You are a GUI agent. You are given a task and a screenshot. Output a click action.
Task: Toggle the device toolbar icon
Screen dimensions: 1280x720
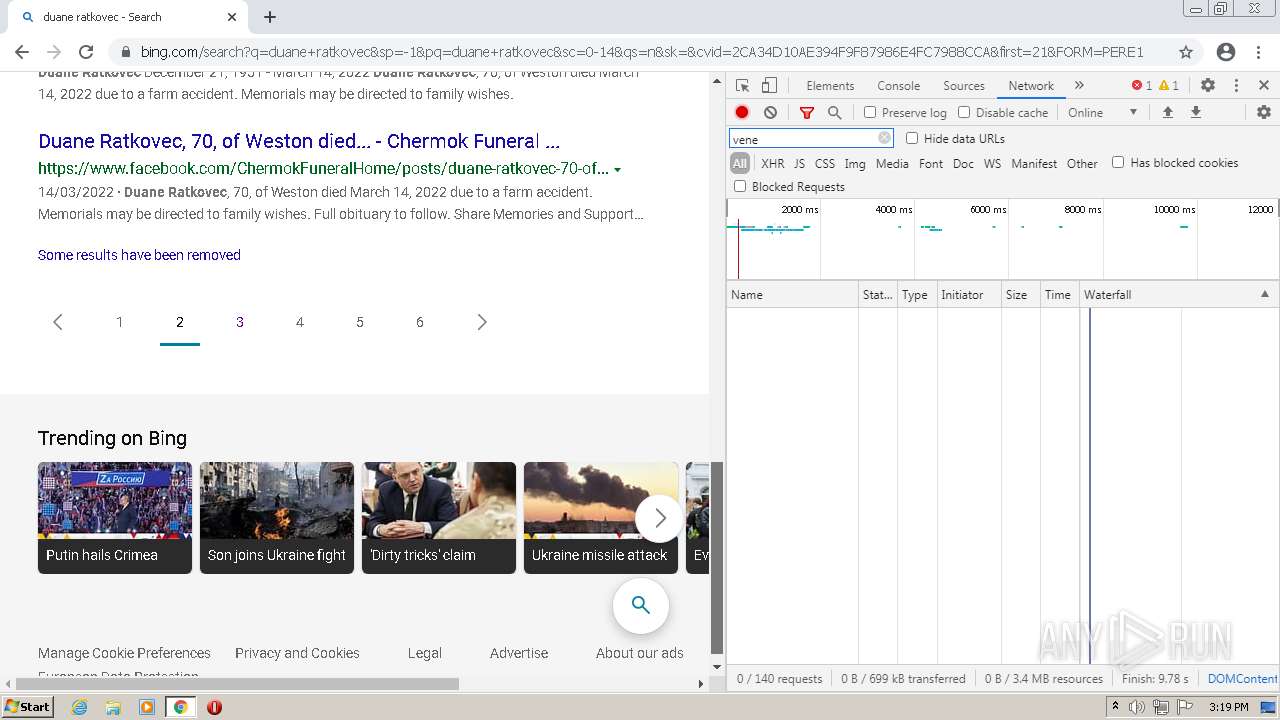[769, 86]
